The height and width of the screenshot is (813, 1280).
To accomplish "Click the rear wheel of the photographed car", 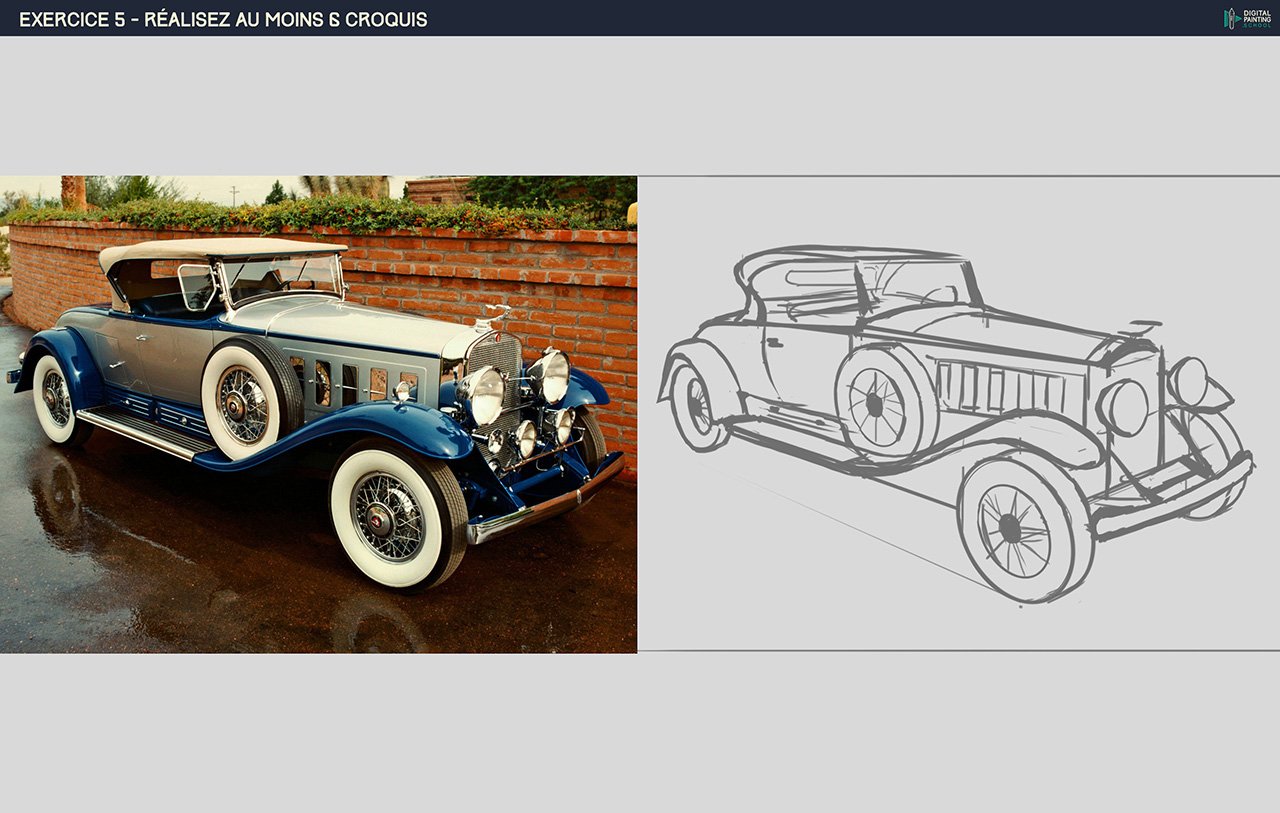I will tap(56, 399).
